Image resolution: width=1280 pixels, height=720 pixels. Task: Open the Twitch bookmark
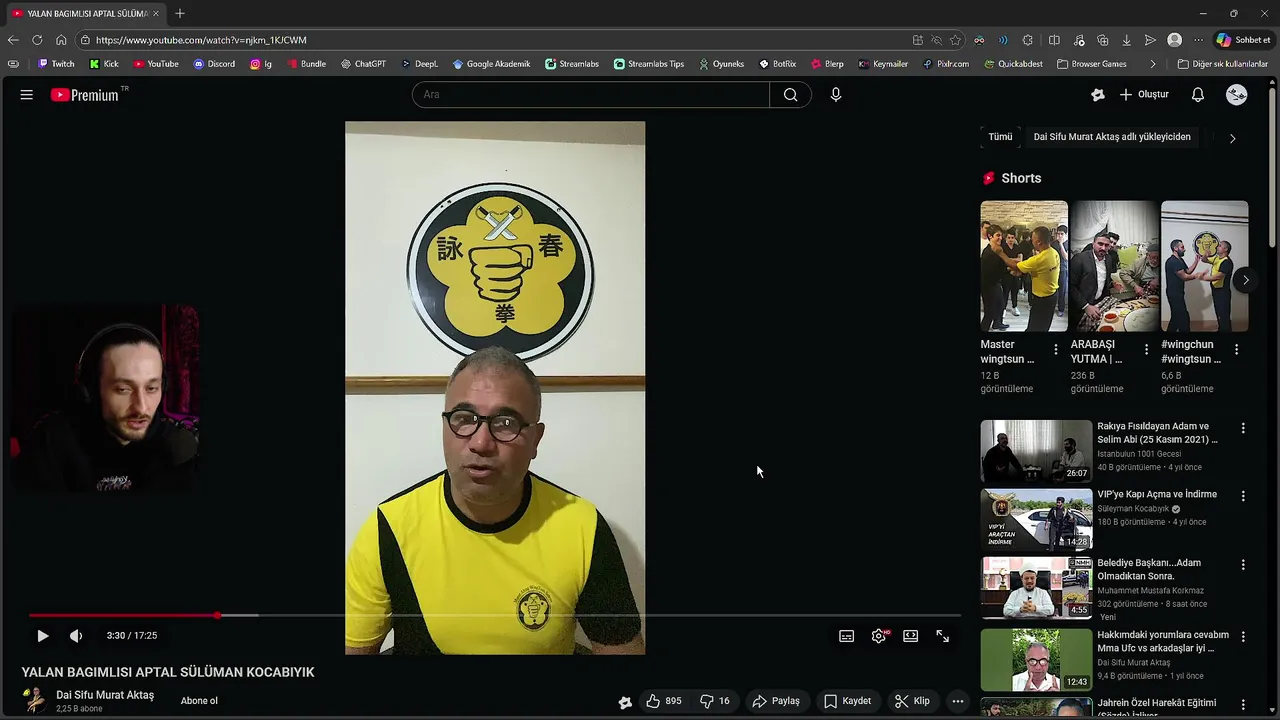pos(56,64)
